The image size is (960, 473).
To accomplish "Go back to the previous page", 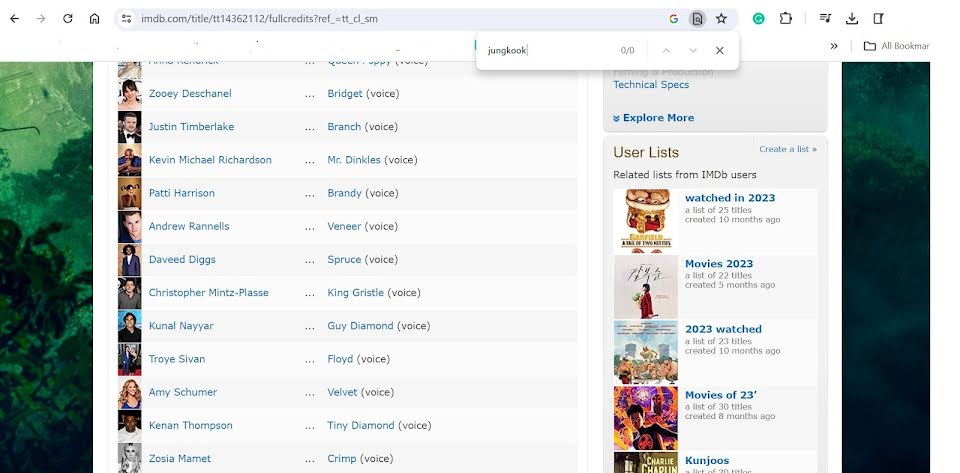I will click(x=14, y=18).
